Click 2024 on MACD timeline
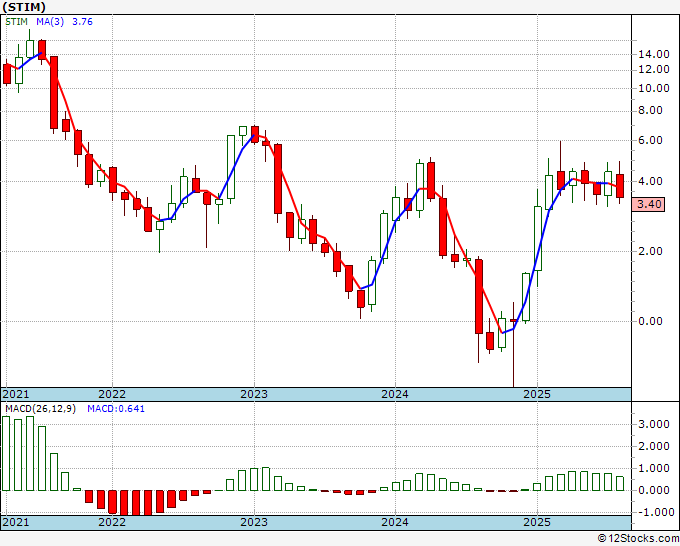Image resolution: width=680 pixels, height=546 pixels. tap(395, 522)
